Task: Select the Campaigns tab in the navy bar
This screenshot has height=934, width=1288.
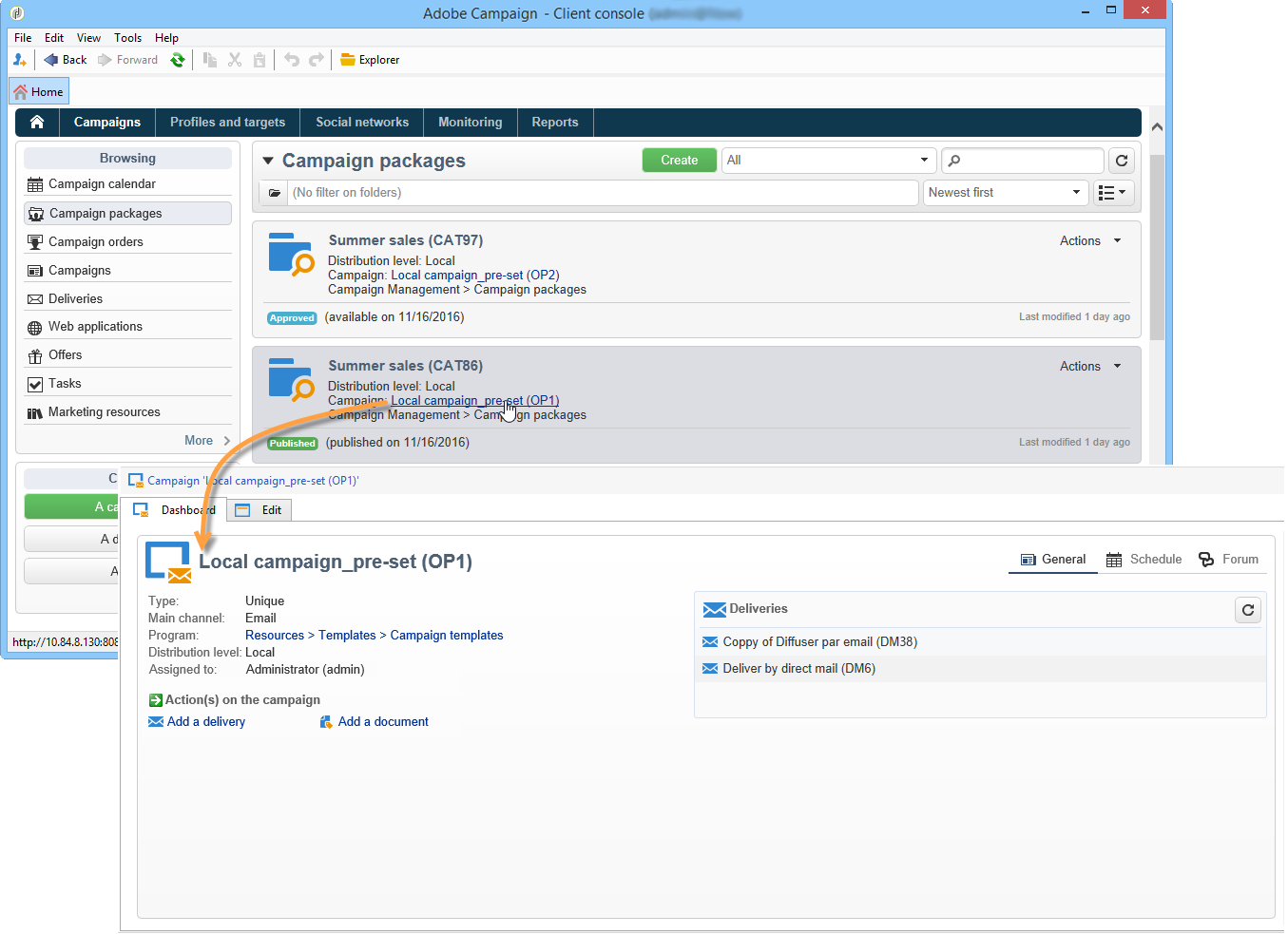Action: coord(107,123)
